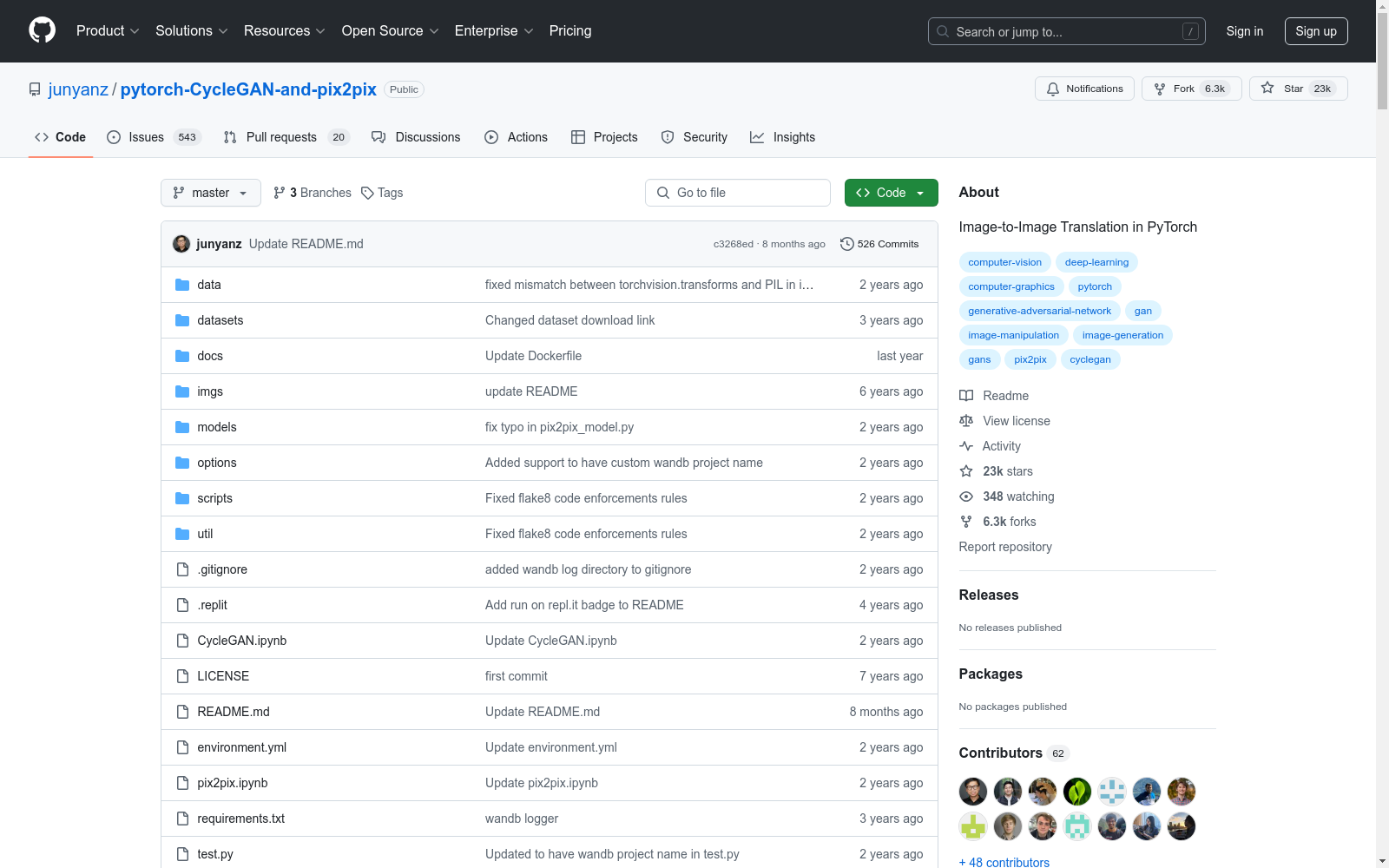
Task: Click the README.md file icon
Action: click(x=182, y=712)
